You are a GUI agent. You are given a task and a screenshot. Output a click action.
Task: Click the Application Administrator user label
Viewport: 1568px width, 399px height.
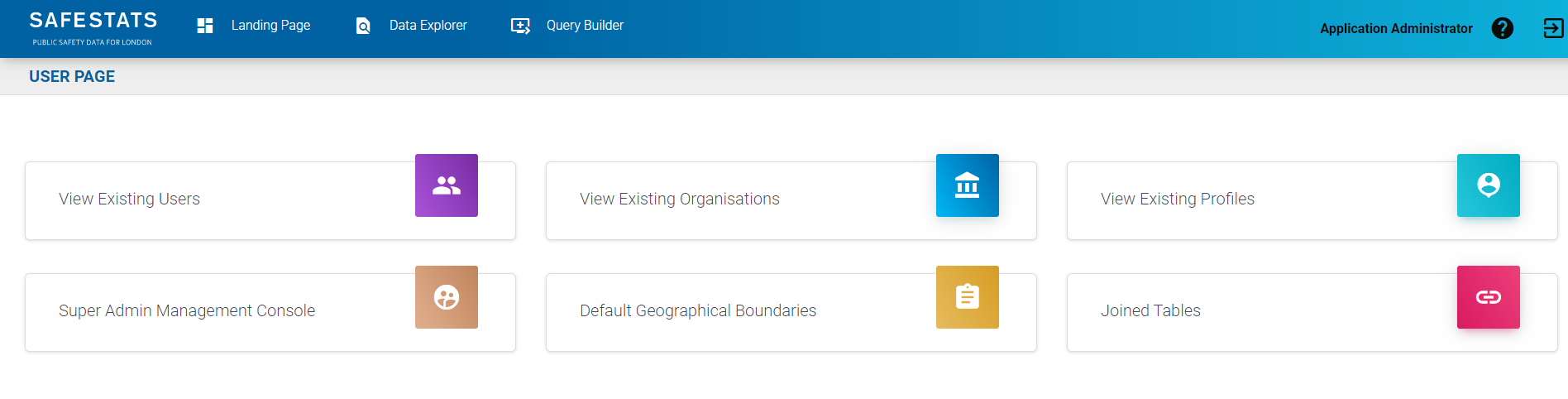(x=1395, y=28)
